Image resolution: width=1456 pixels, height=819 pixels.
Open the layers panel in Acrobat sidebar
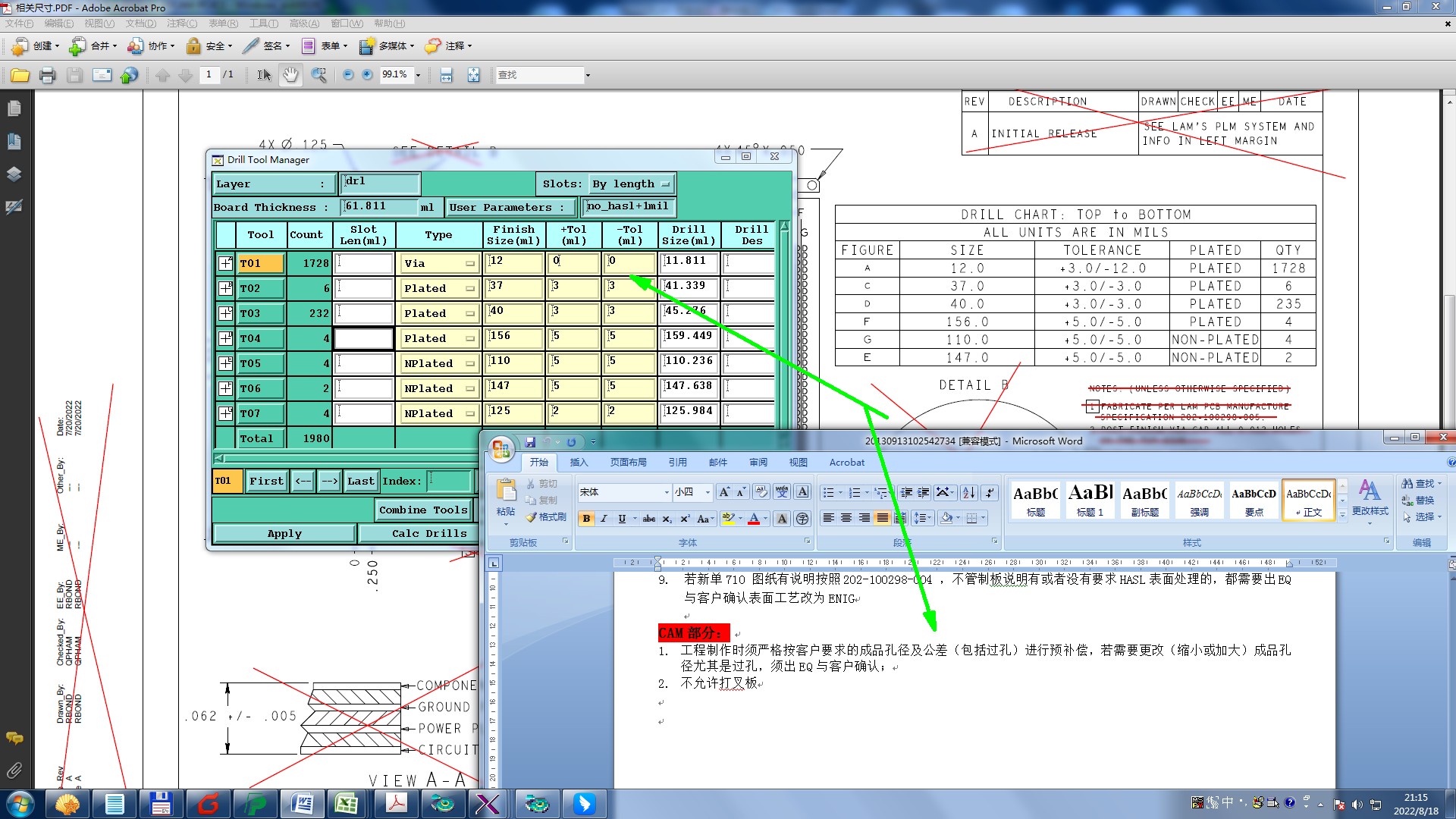[14, 174]
